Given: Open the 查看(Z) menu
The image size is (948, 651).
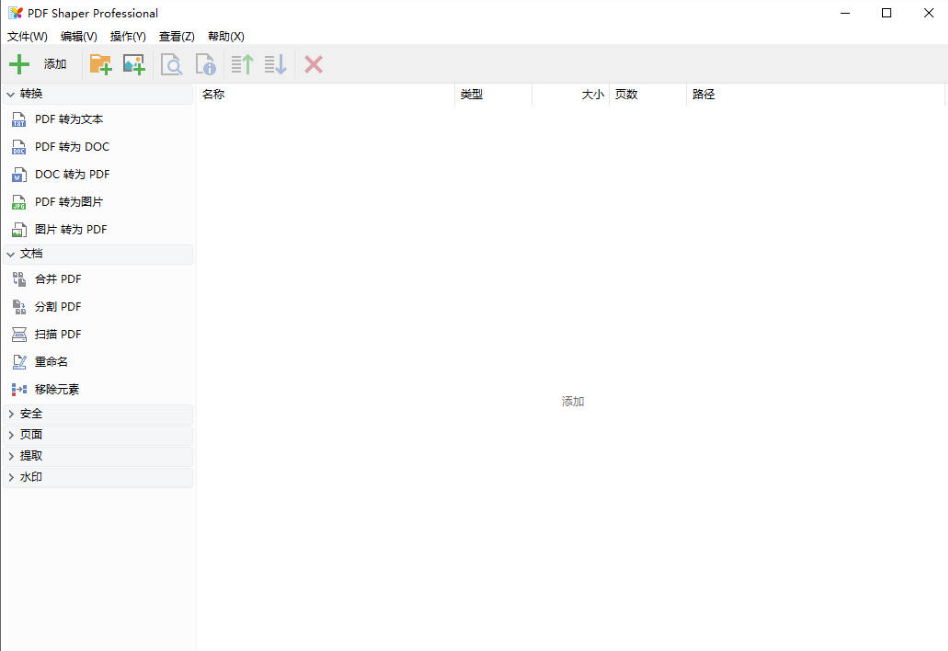Looking at the screenshot, I should point(177,36).
